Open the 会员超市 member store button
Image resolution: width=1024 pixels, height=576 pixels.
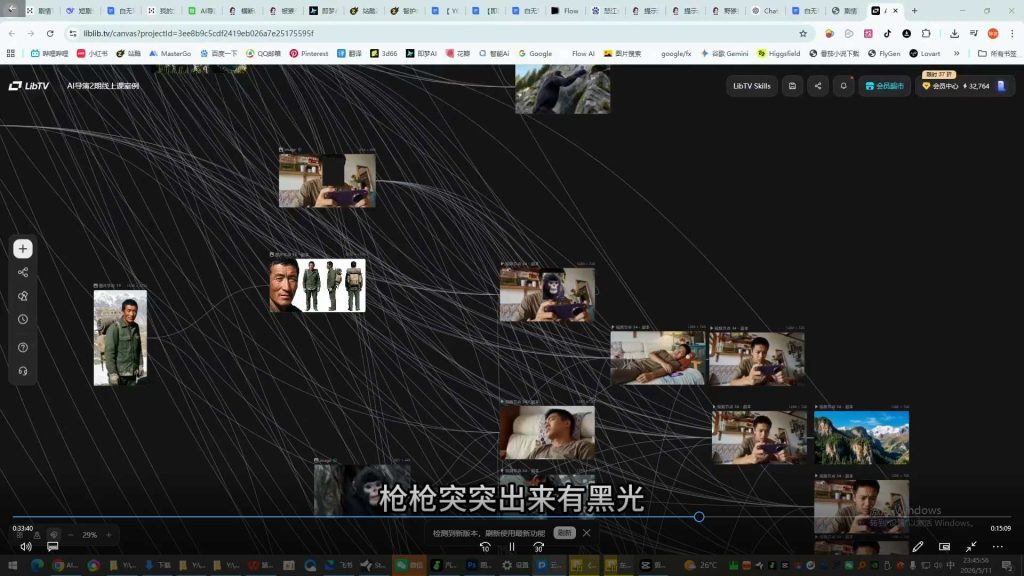pos(884,86)
